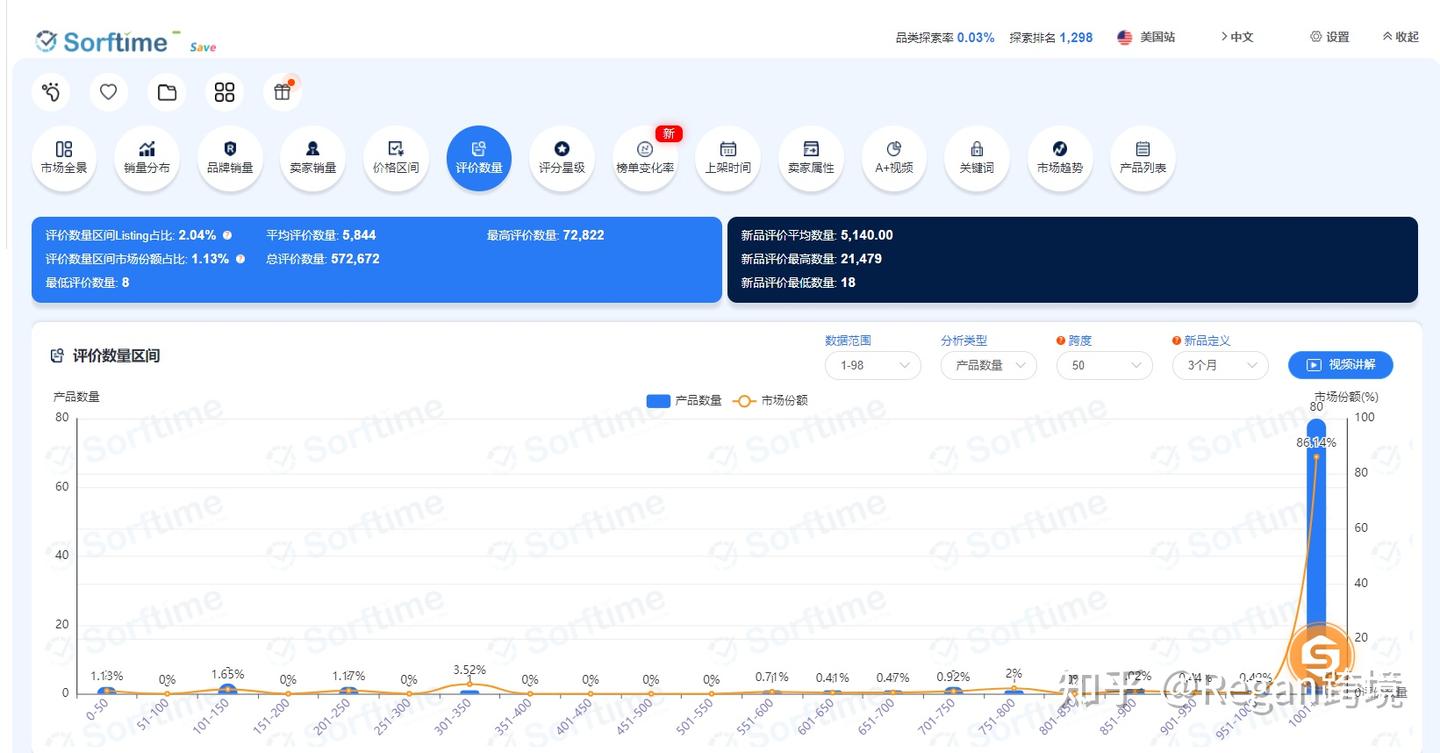Click the 探索排名 1,298 value
Image resolution: width=1440 pixels, height=753 pixels.
tap(1076, 38)
